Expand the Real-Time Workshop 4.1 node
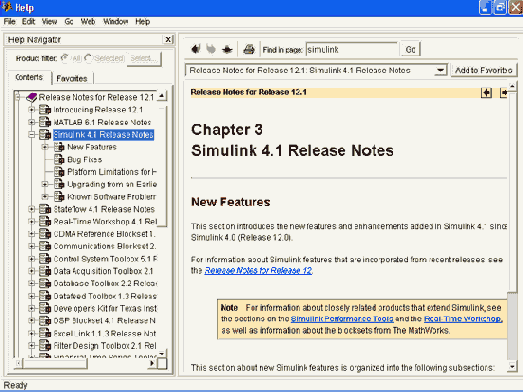The height and width of the screenshot is (392, 523). coord(31,222)
